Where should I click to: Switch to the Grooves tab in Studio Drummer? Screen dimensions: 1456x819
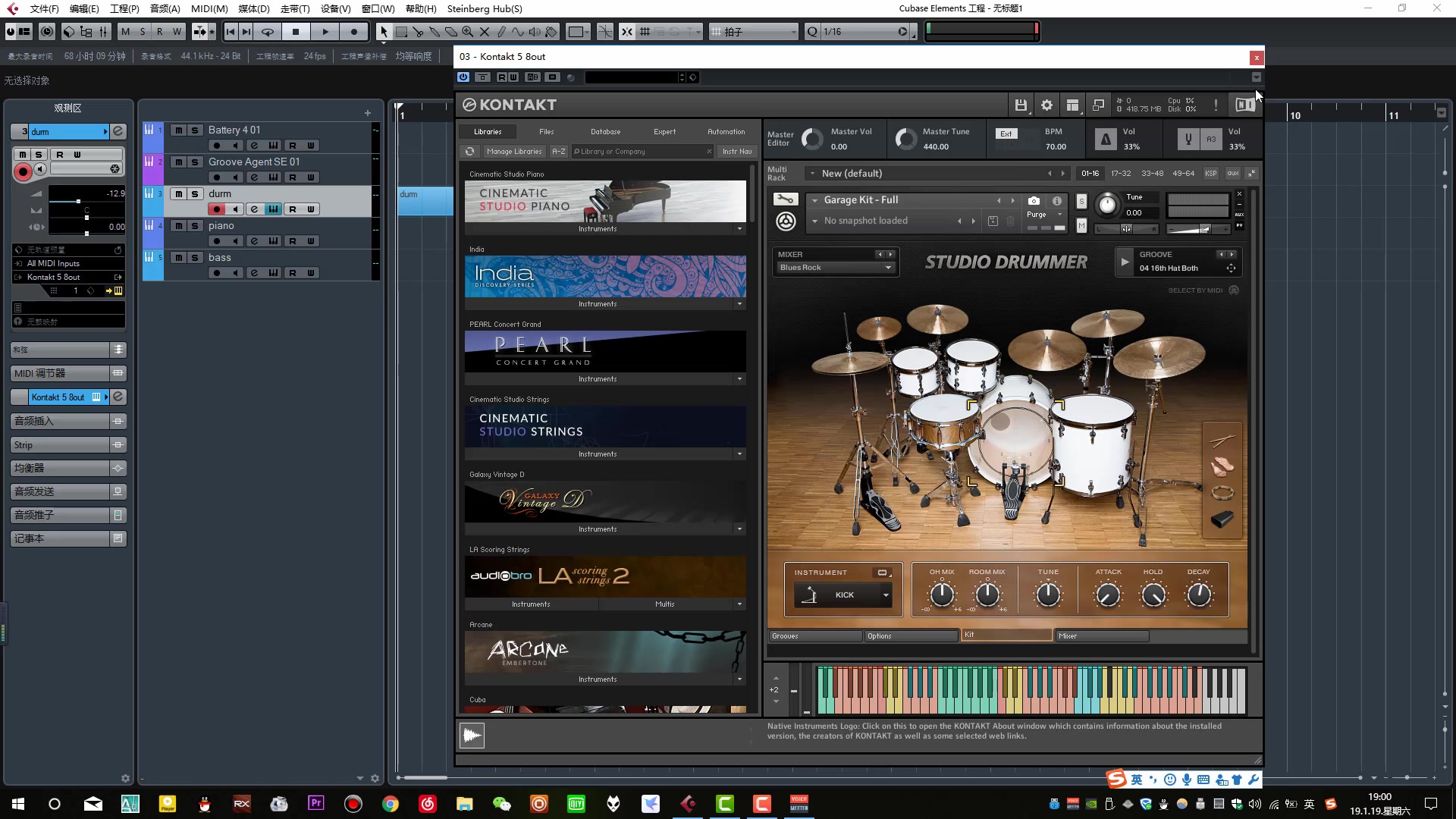[815, 636]
